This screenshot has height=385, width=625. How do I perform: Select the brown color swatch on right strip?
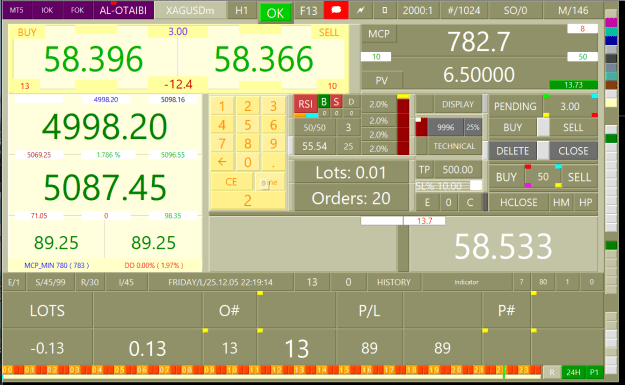pyautogui.click(x=611, y=84)
